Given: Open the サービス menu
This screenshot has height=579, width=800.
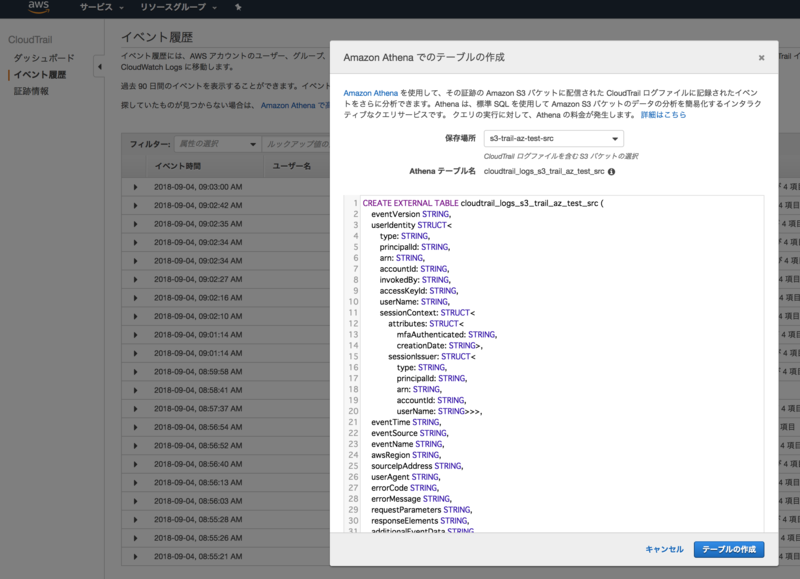Looking at the screenshot, I should (101, 7).
